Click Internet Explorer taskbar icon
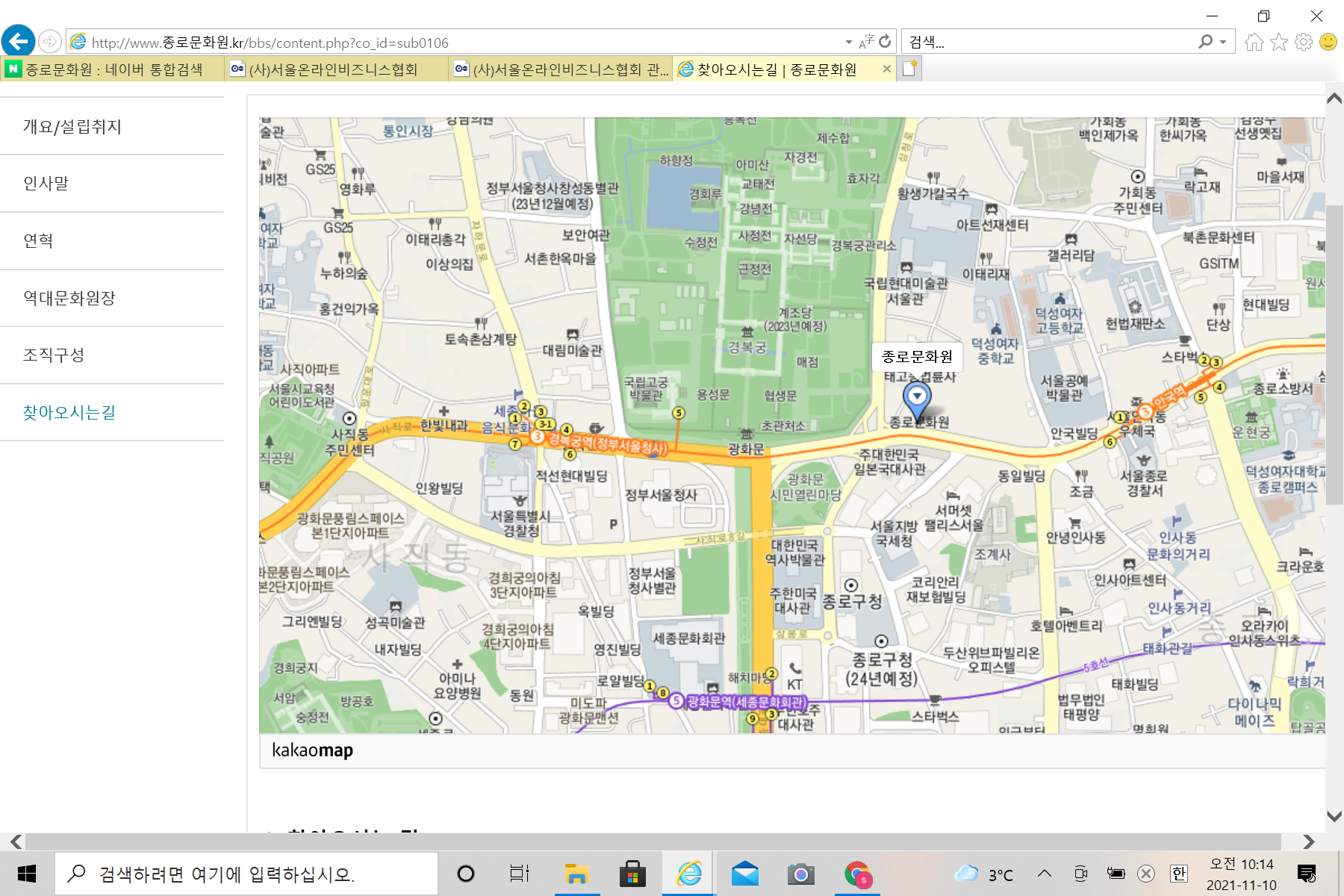 689,874
